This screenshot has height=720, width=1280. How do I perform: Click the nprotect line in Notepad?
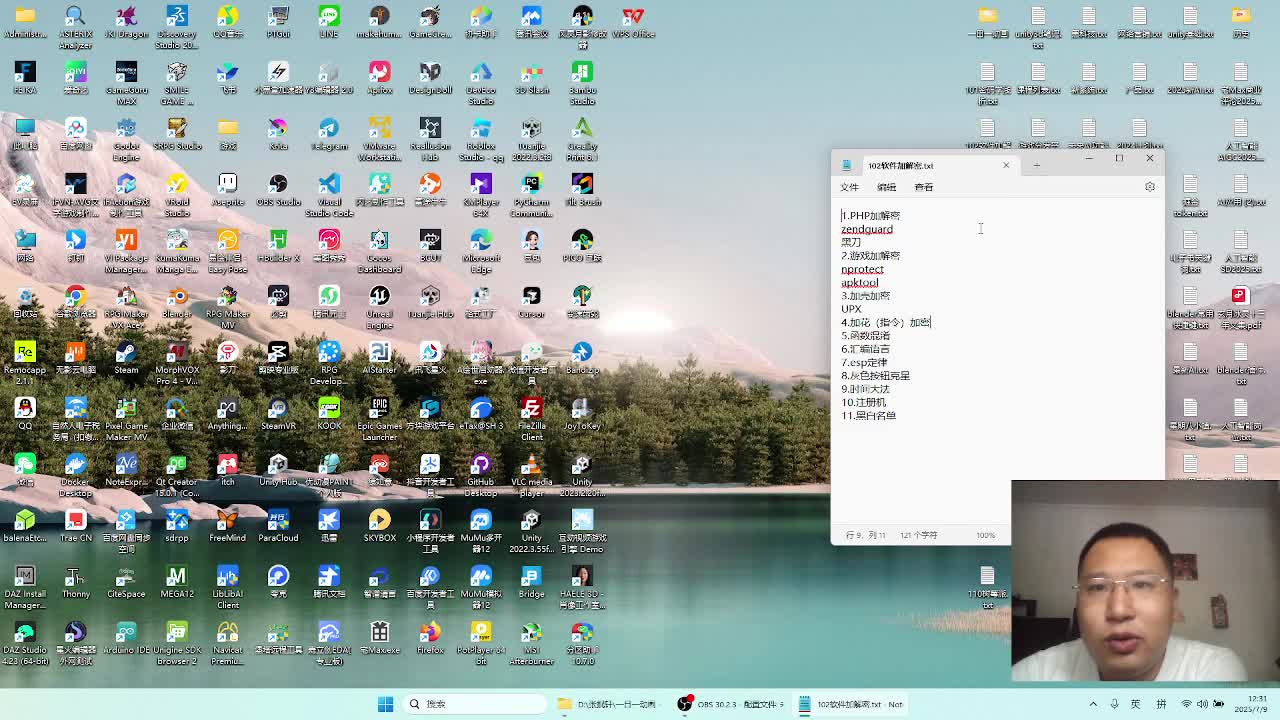(x=862, y=269)
